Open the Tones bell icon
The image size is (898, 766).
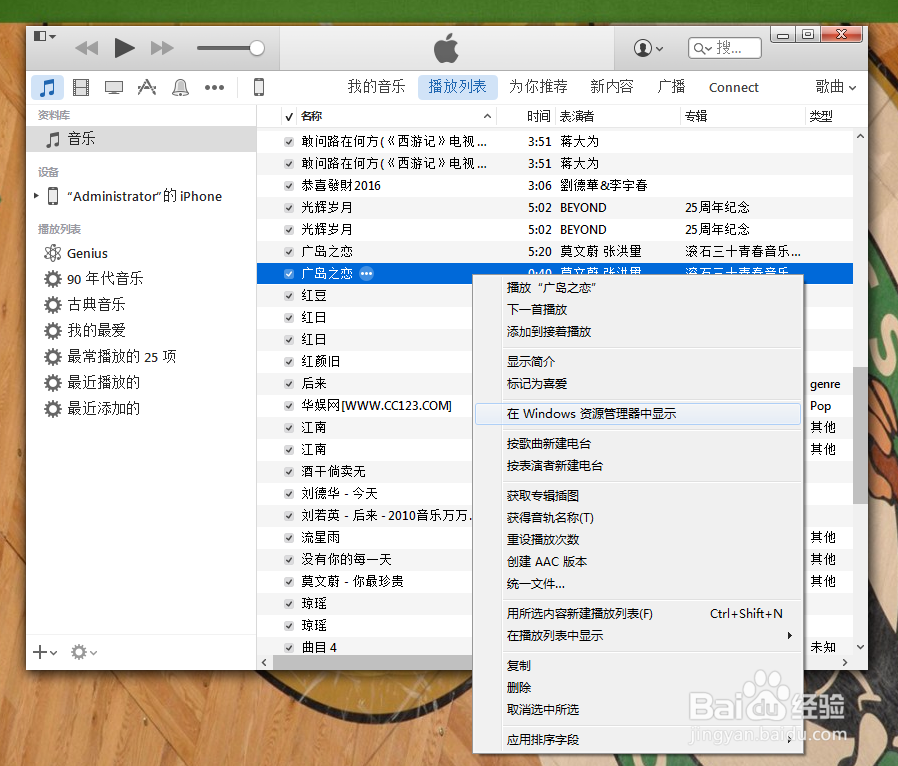(x=180, y=88)
